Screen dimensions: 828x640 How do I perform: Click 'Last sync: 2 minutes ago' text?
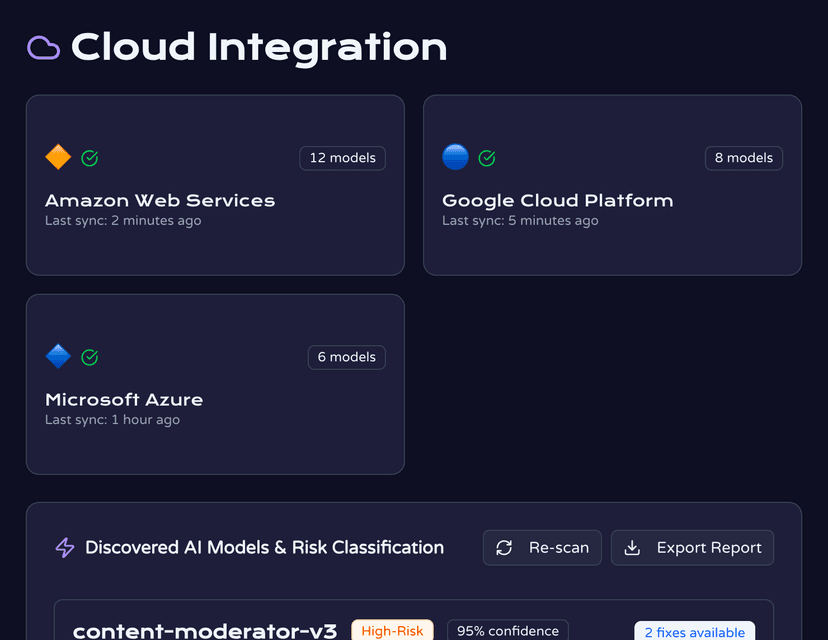(123, 221)
